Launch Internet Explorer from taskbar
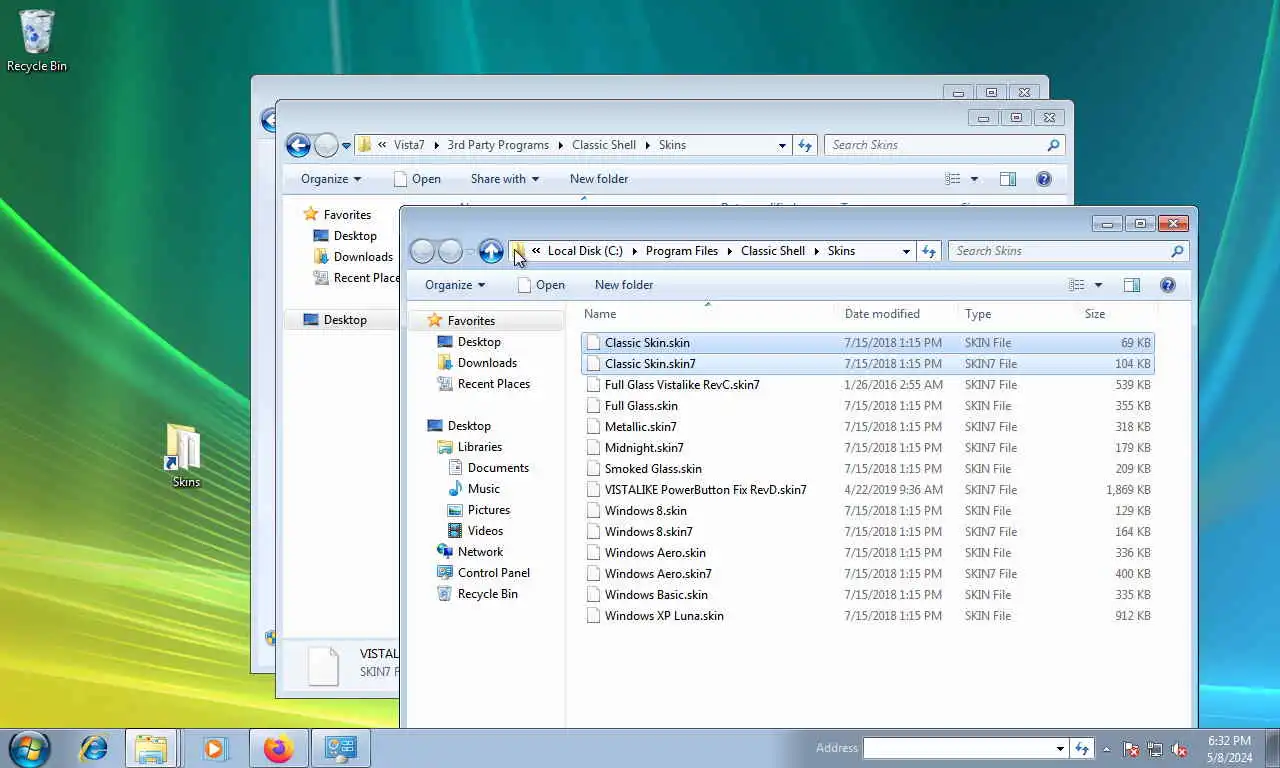This screenshot has height=768, width=1280. 93,748
